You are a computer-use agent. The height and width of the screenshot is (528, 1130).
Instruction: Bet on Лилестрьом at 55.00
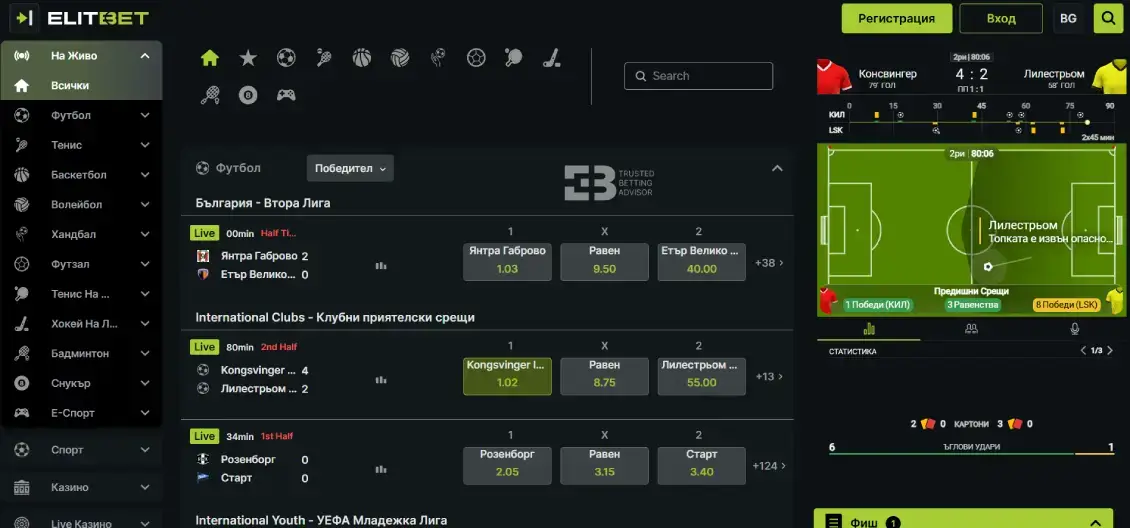point(702,376)
